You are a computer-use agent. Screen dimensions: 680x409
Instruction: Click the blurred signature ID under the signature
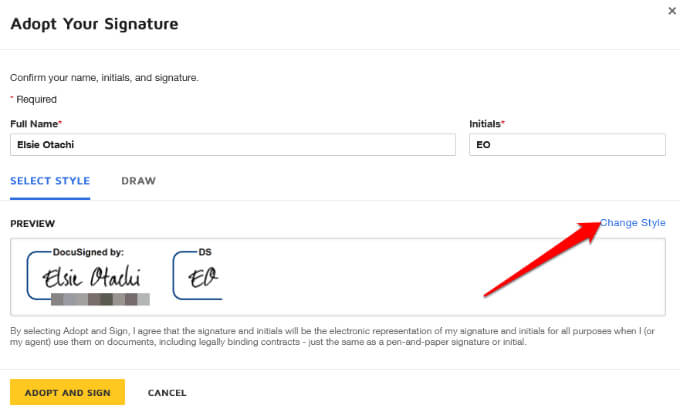pos(100,299)
